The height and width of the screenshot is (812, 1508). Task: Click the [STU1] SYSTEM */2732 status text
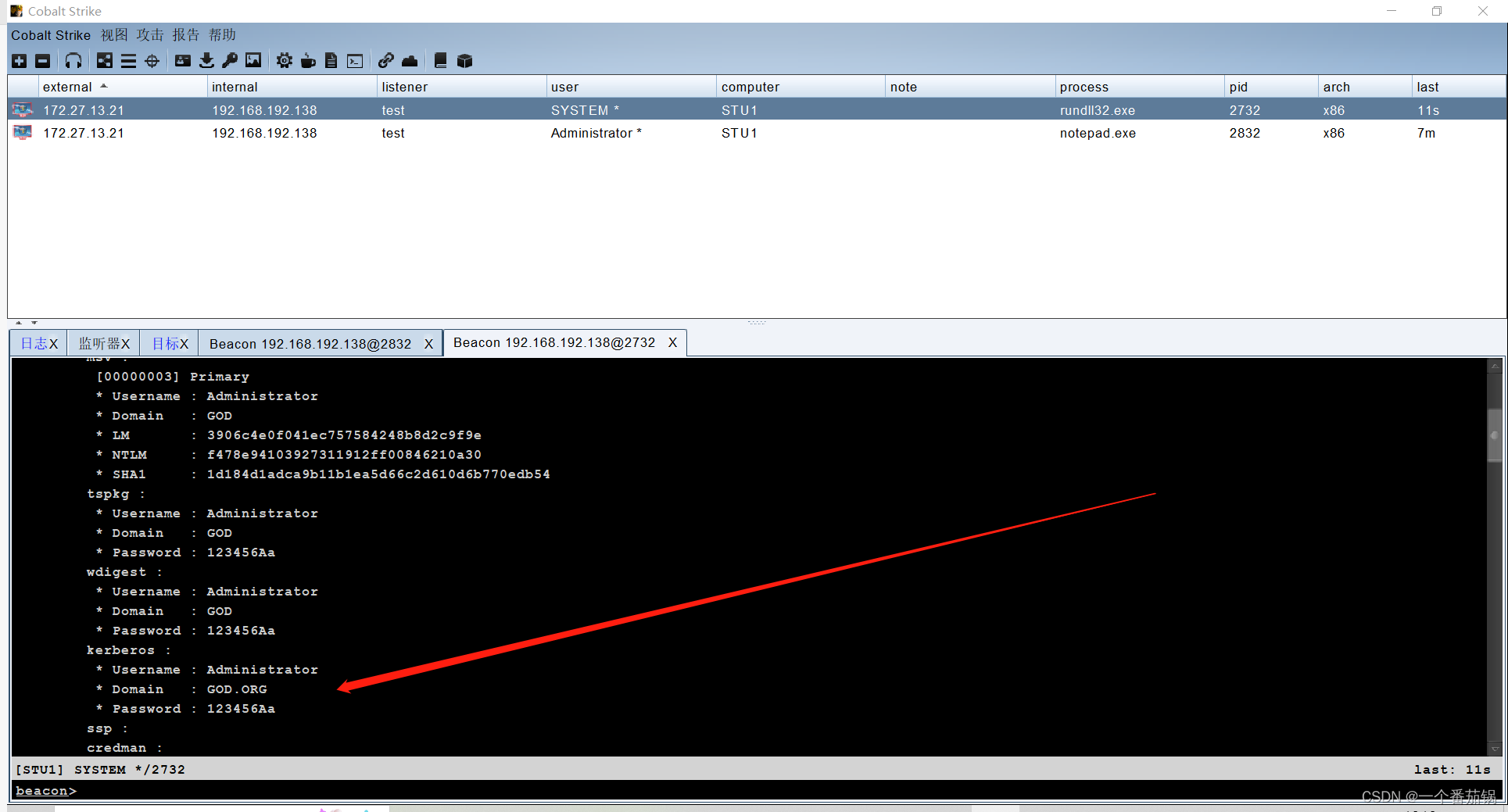click(100, 770)
